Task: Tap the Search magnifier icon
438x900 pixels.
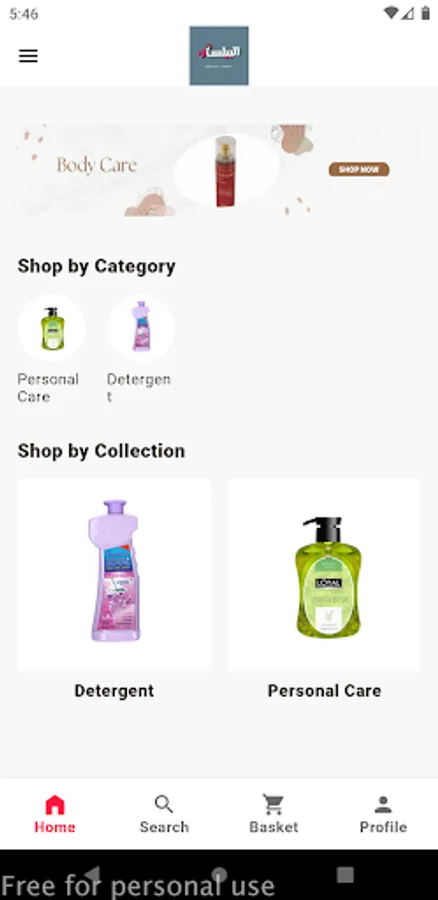Action: [164, 805]
